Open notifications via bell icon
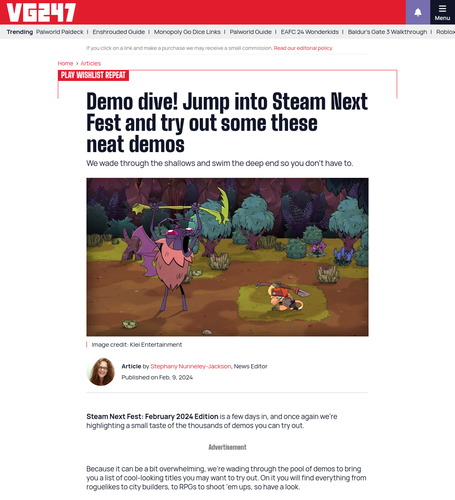455x500 pixels. (x=418, y=12)
